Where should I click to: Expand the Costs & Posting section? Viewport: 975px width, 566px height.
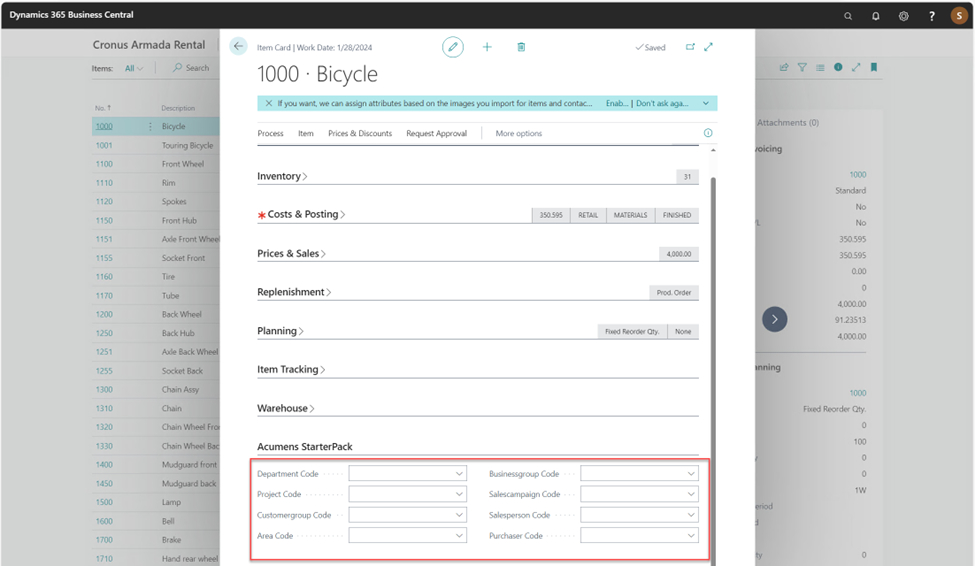306,214
